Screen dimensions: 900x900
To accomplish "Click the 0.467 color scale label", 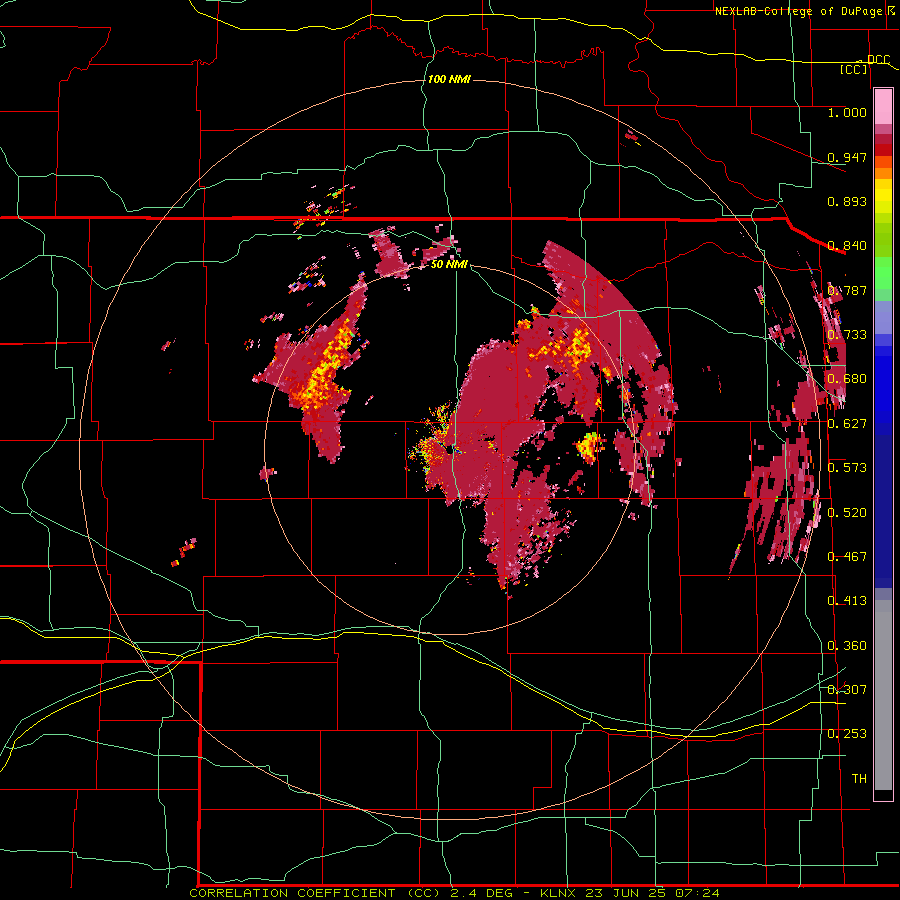I will [x=847, y=556].
